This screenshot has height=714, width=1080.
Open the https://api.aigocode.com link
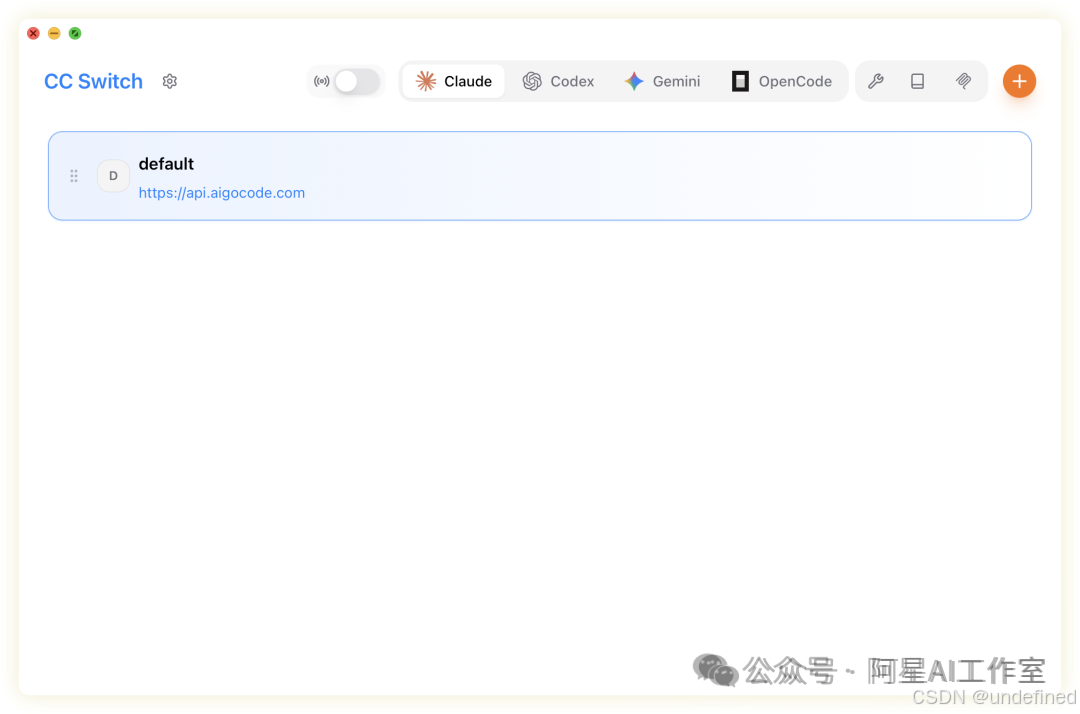pos(222,193)
